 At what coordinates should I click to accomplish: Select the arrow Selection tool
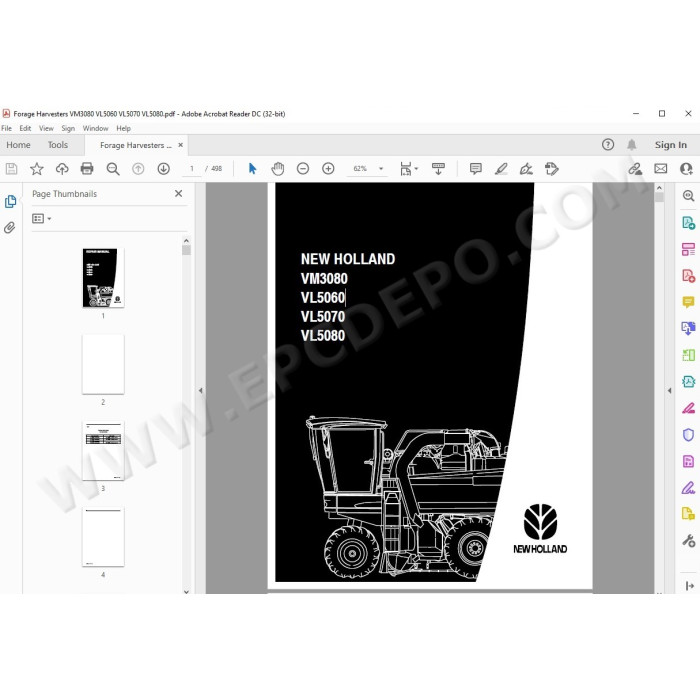pos(252,169)
